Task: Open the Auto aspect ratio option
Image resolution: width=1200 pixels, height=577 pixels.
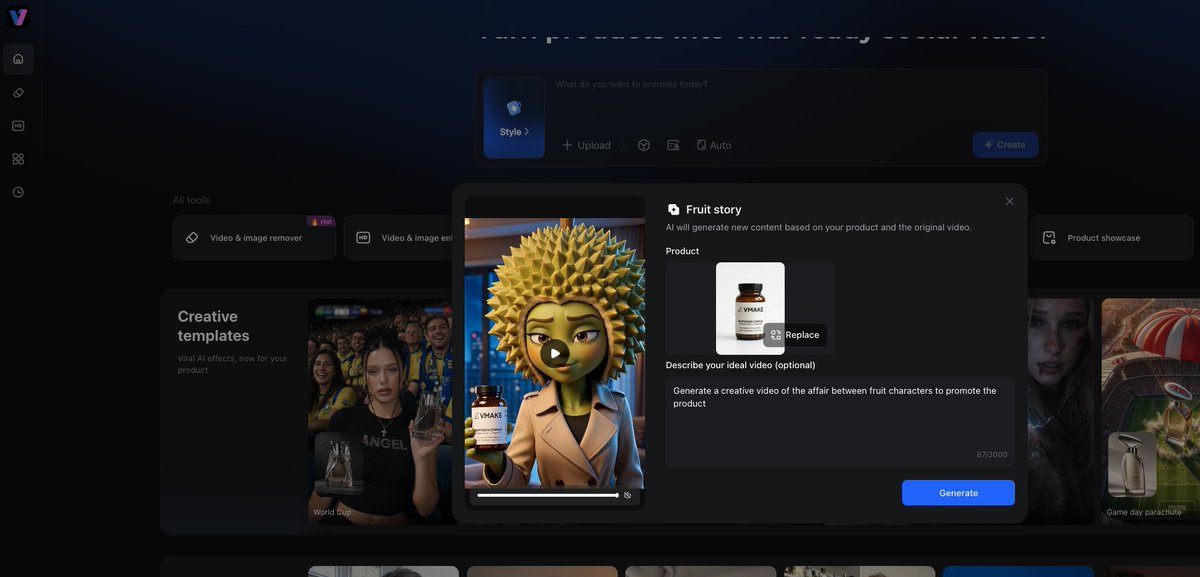Action: (714, 145)
